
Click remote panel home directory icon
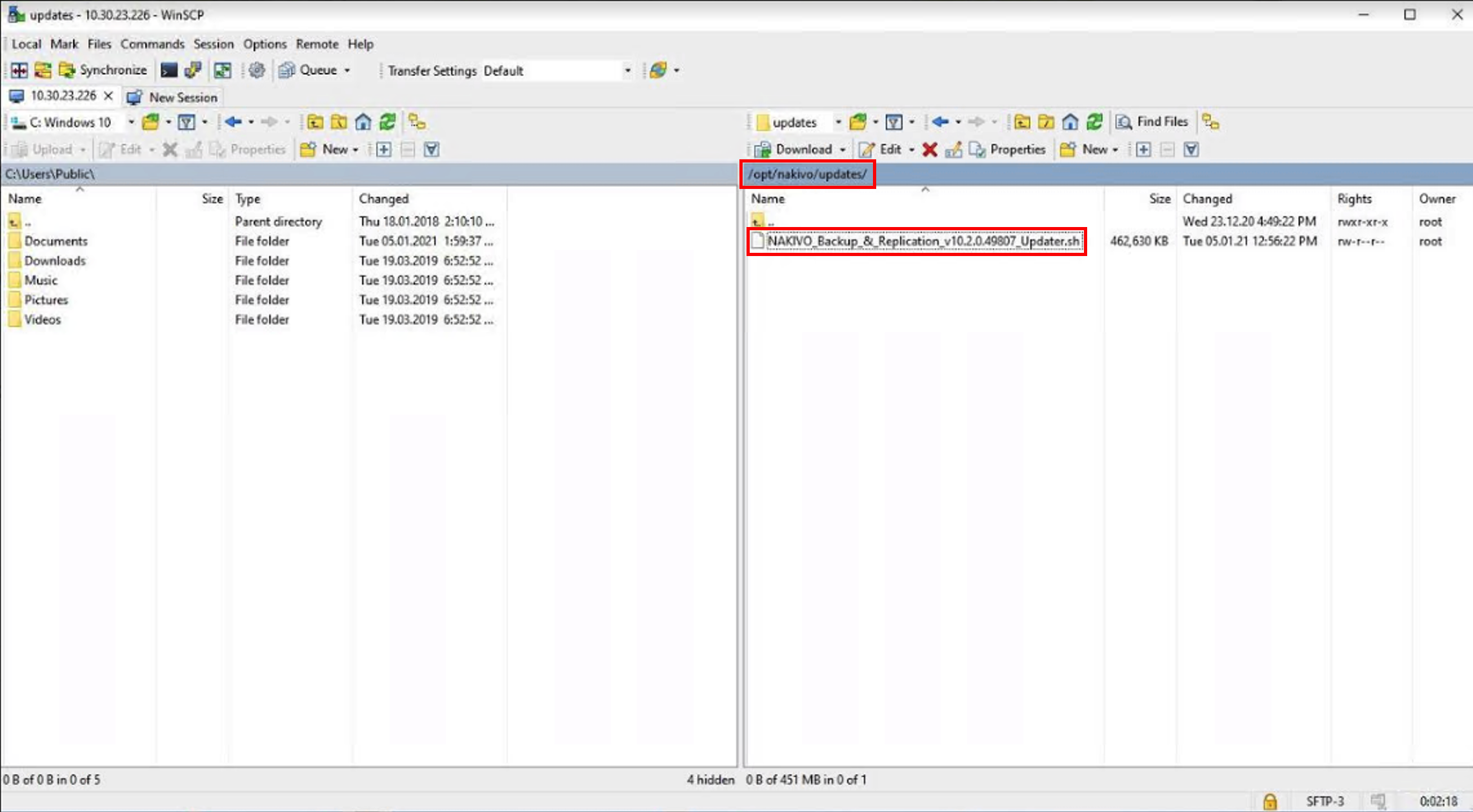1070,122
